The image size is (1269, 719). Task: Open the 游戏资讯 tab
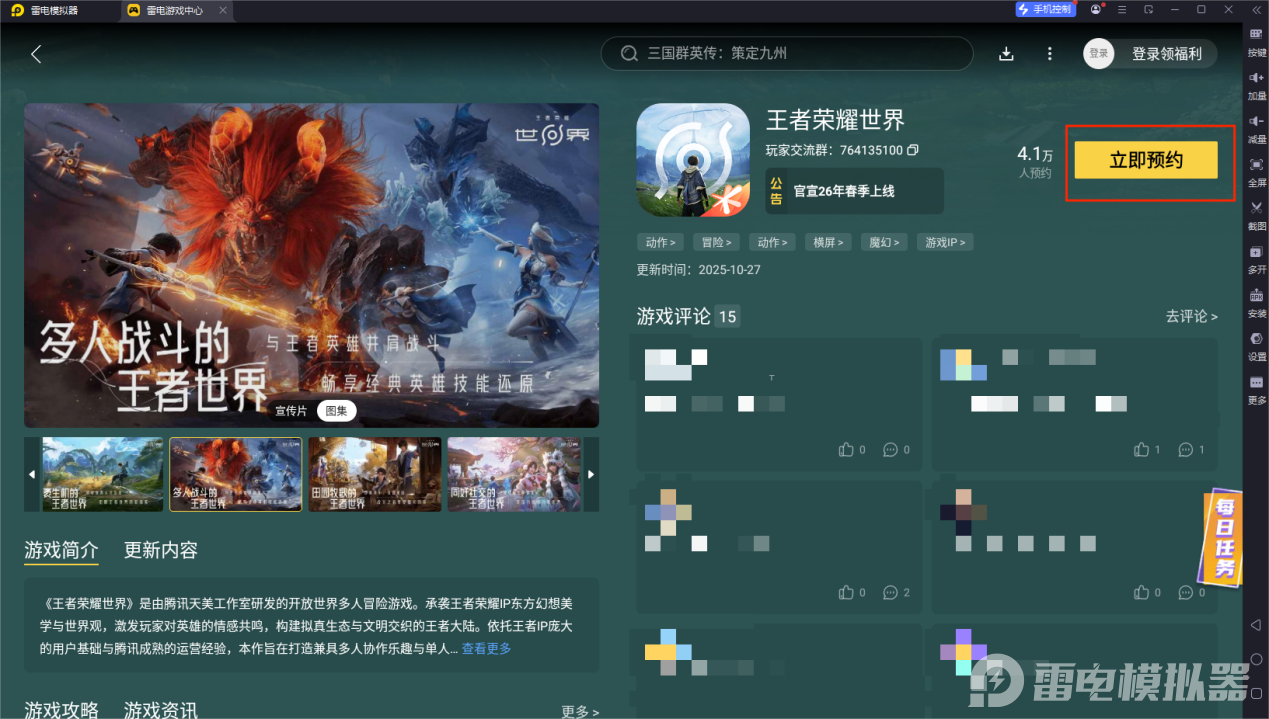[161, 710]
